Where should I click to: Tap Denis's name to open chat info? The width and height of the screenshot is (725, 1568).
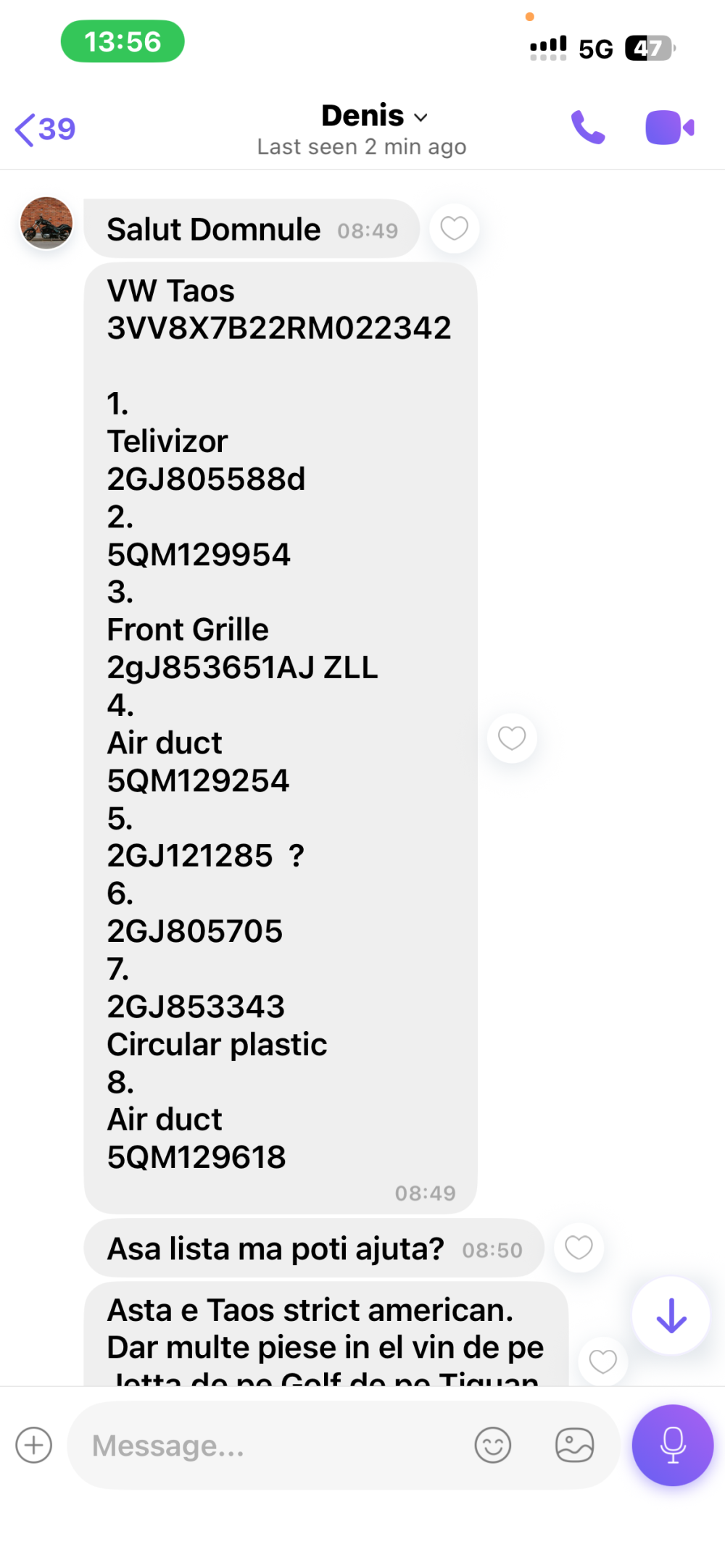(362, 116)
